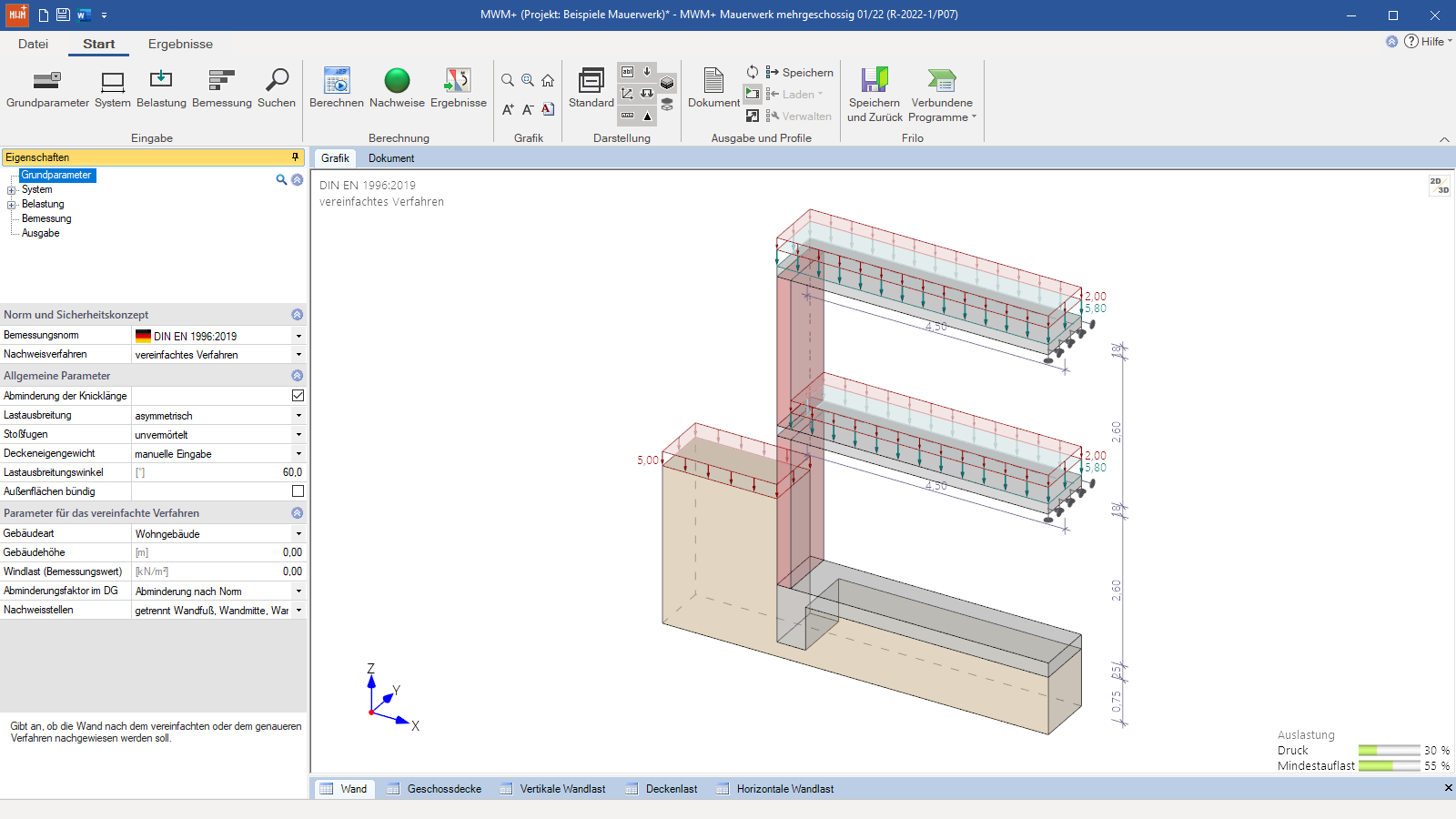
Task: Enable Außenflächen bündig checkbox
Action: pyautogui.click(x=298, y=491)
